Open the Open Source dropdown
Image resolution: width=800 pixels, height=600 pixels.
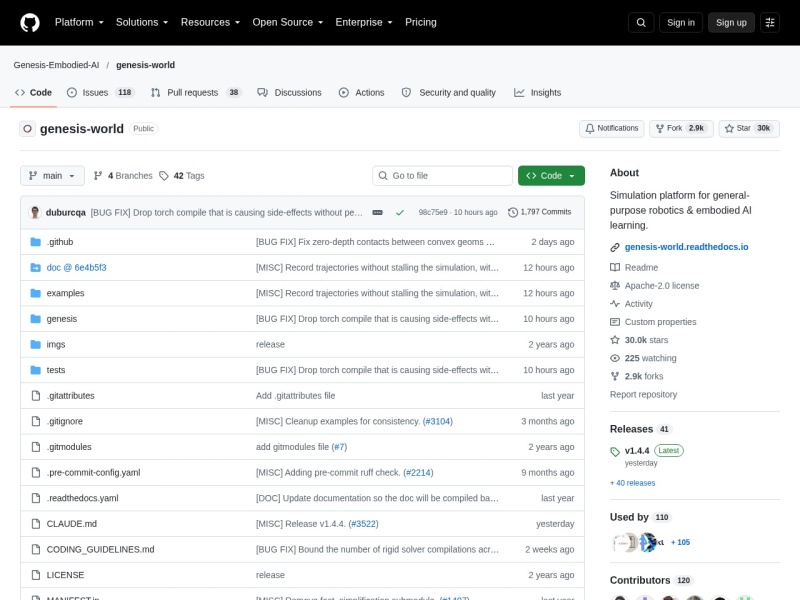click(288, 22)
